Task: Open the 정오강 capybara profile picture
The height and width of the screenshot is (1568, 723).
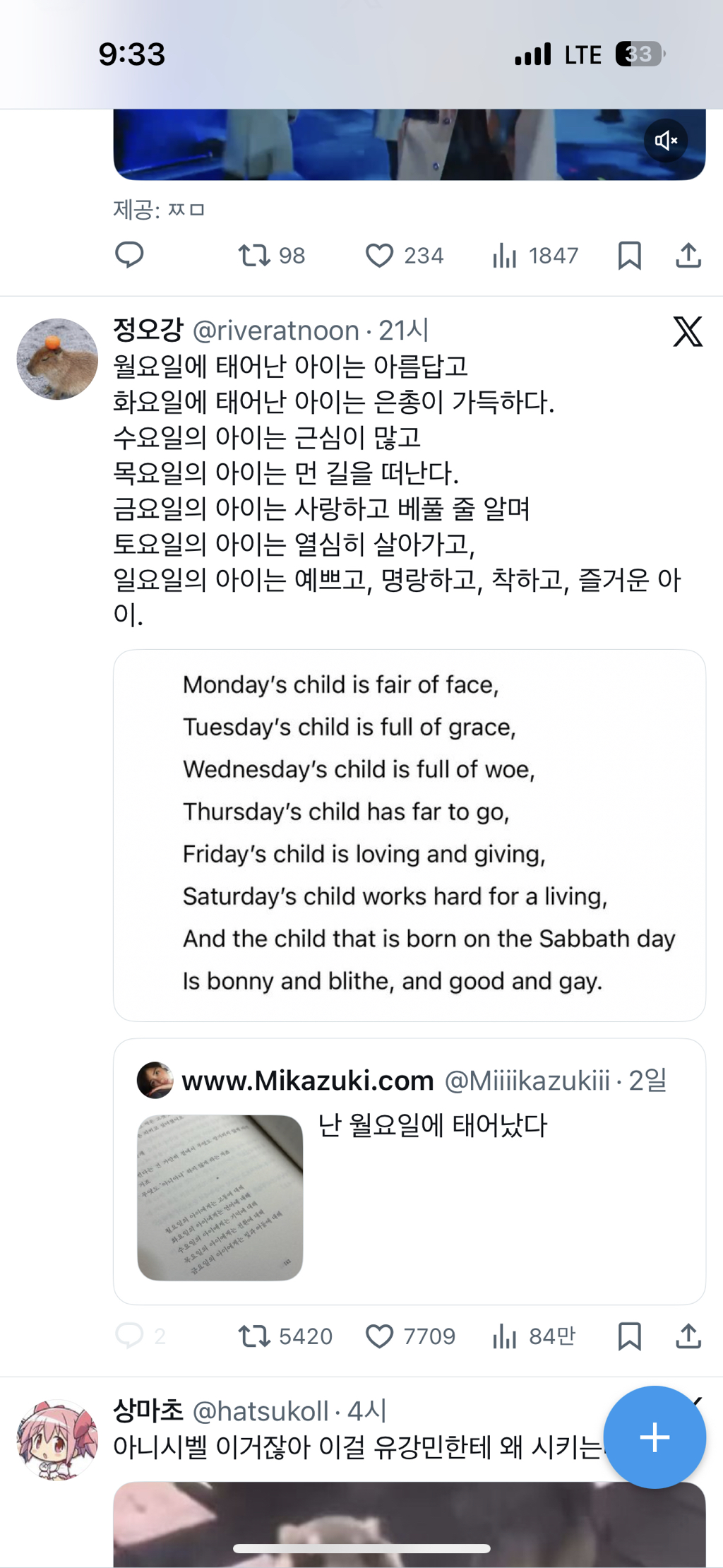Action: click(57, 359)
